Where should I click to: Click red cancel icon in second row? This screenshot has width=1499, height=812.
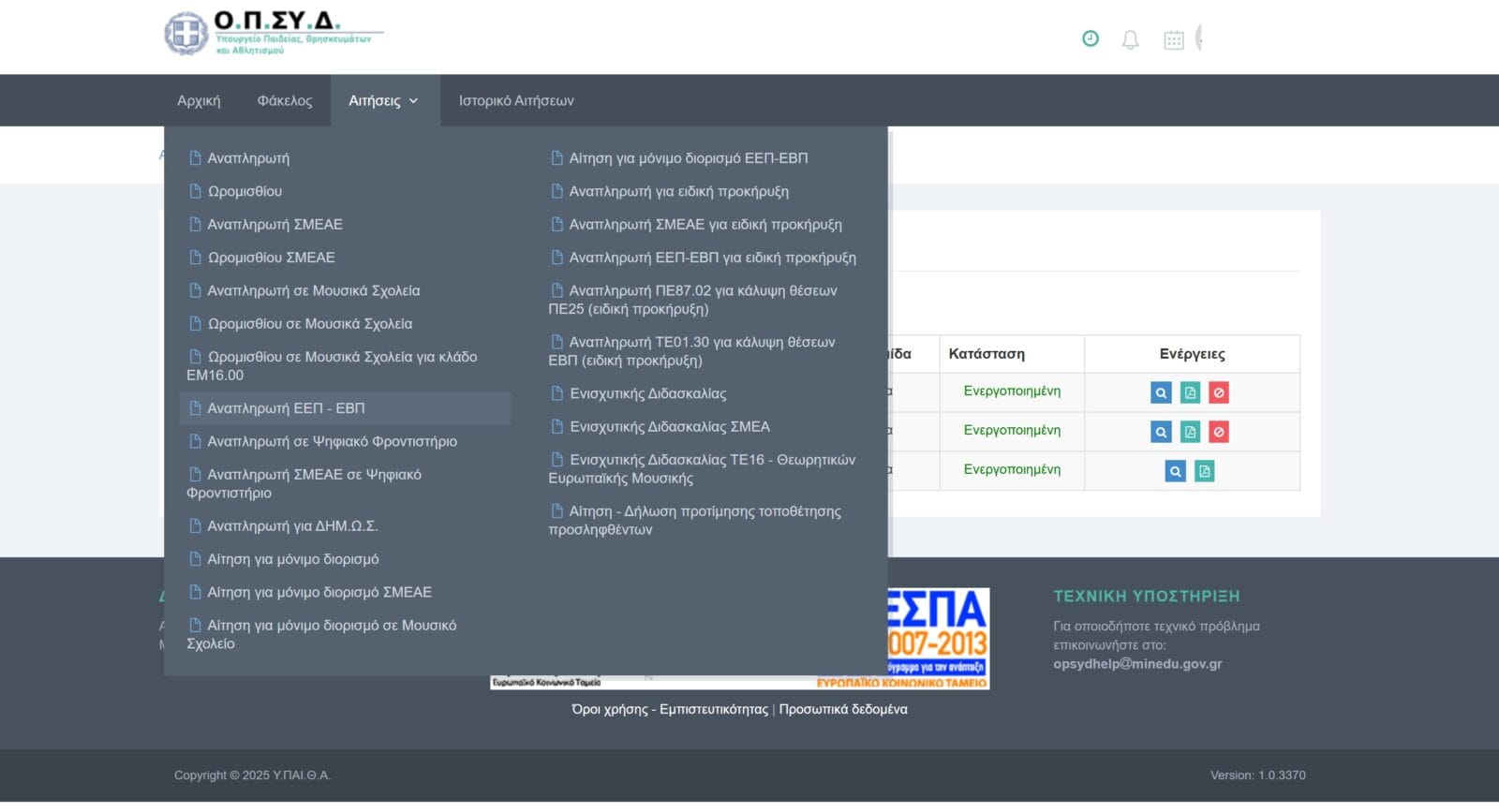1219,432
